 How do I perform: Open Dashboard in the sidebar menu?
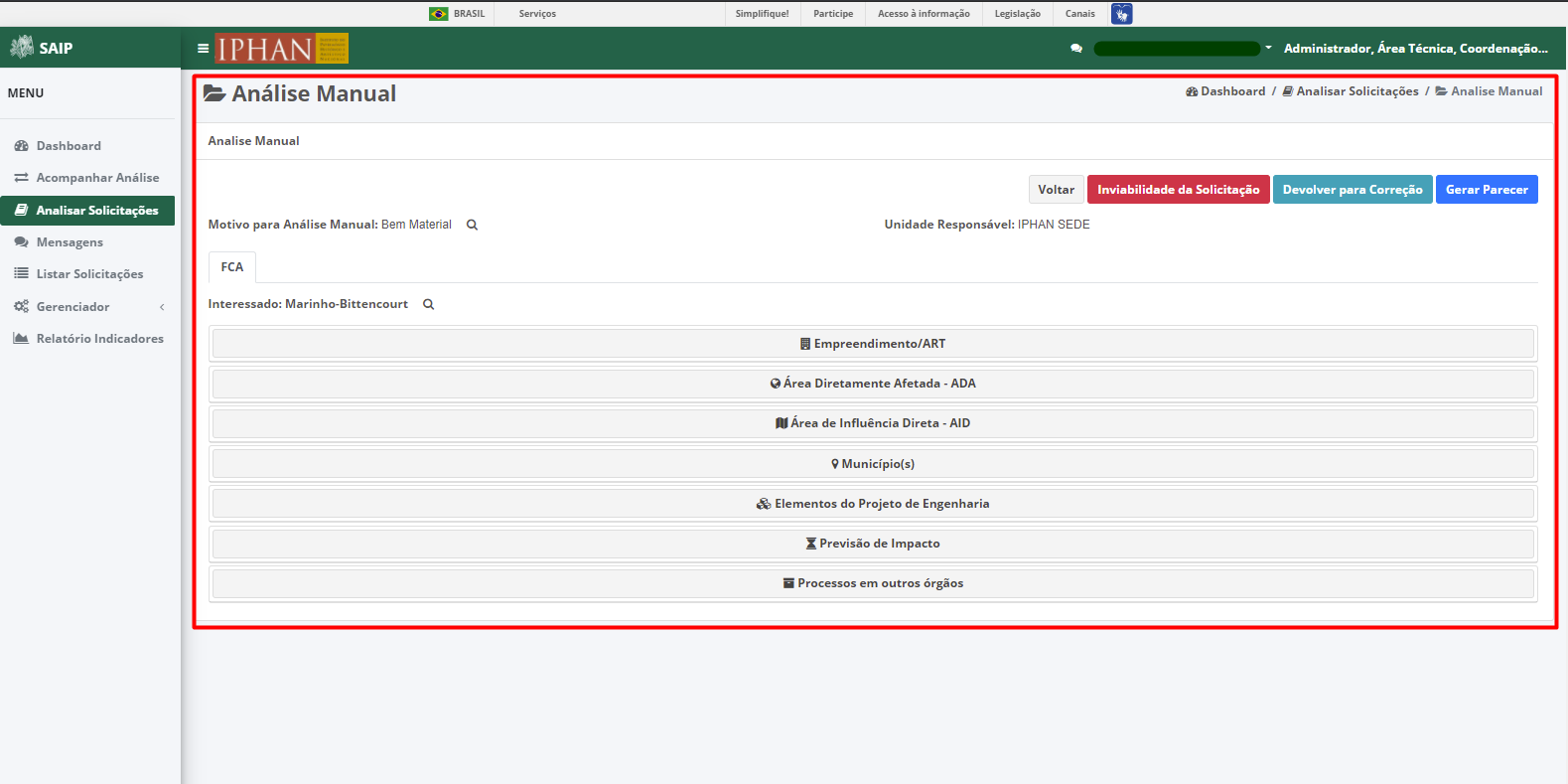pyautogui.click(x=87, y=146)
